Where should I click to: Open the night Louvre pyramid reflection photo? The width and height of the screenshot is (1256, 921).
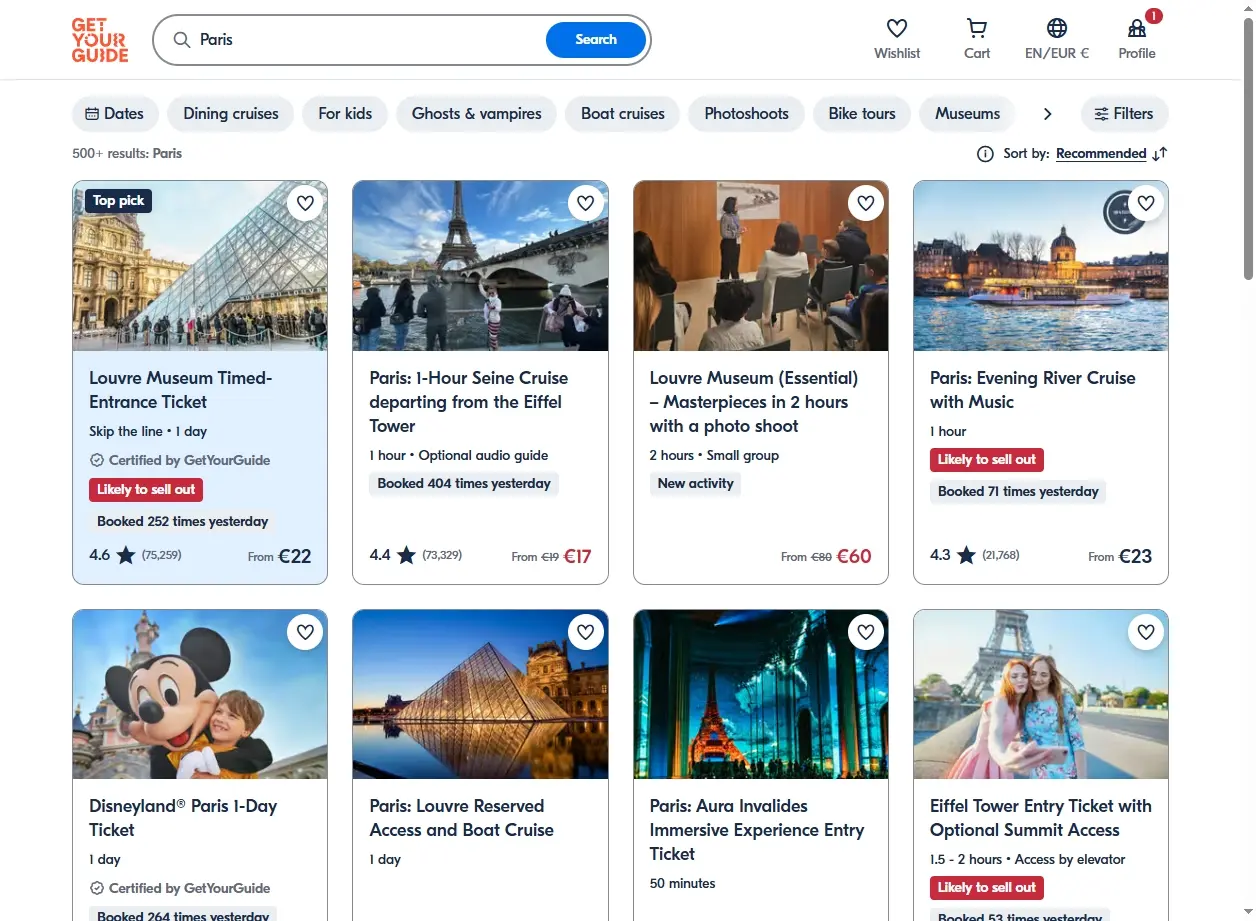click(x=480, y=694)
